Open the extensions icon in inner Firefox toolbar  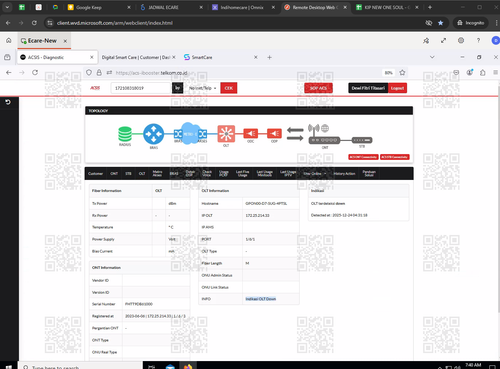[x=483, y=72]
